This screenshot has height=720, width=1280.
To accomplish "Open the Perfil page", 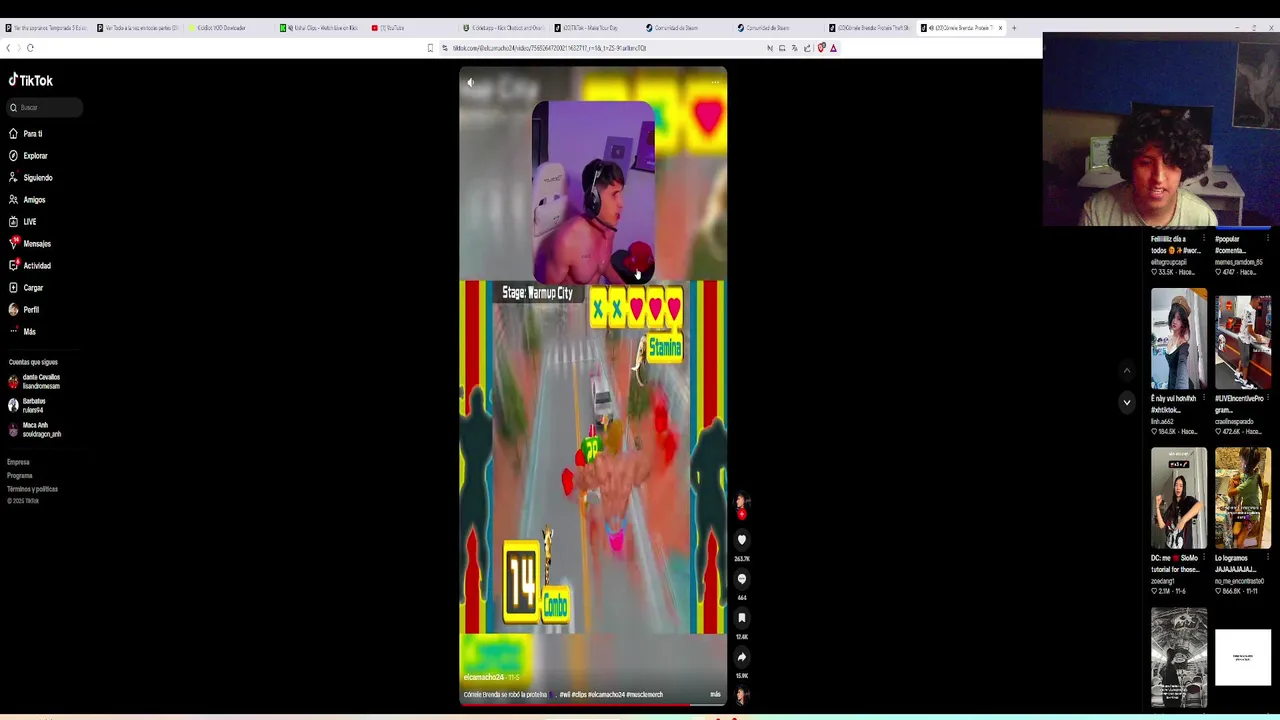I will [24, 310].
